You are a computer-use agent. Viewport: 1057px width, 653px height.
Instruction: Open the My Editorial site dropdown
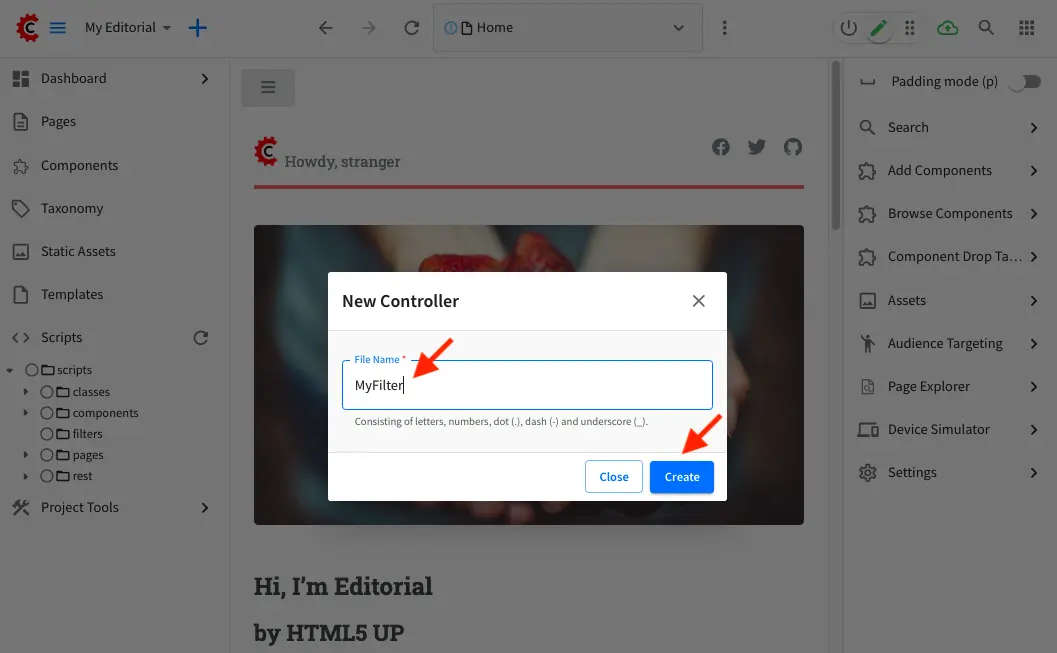click(x=128, y=28)
